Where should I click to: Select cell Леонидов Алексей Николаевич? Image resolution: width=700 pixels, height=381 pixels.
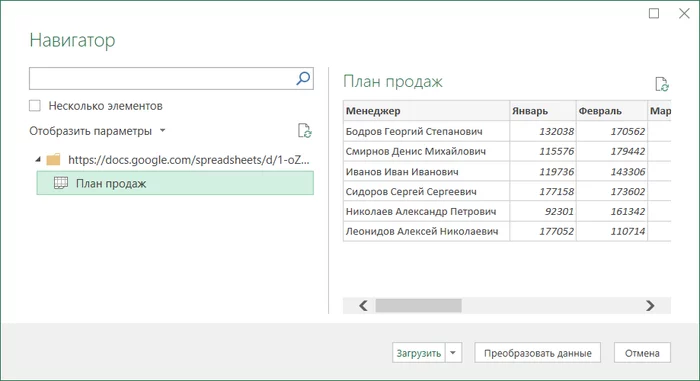426,231
